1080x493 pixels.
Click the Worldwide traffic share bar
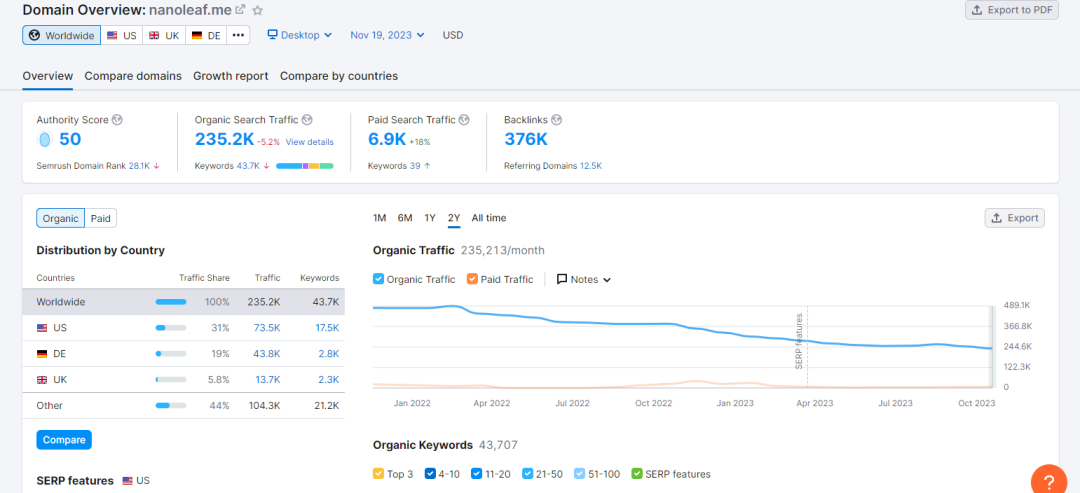tap(171, 302)
